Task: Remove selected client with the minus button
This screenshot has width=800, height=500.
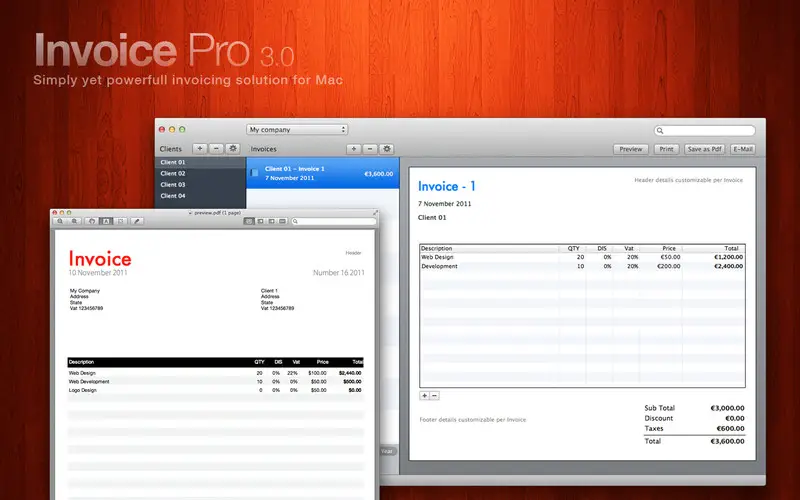Action: 216,148
